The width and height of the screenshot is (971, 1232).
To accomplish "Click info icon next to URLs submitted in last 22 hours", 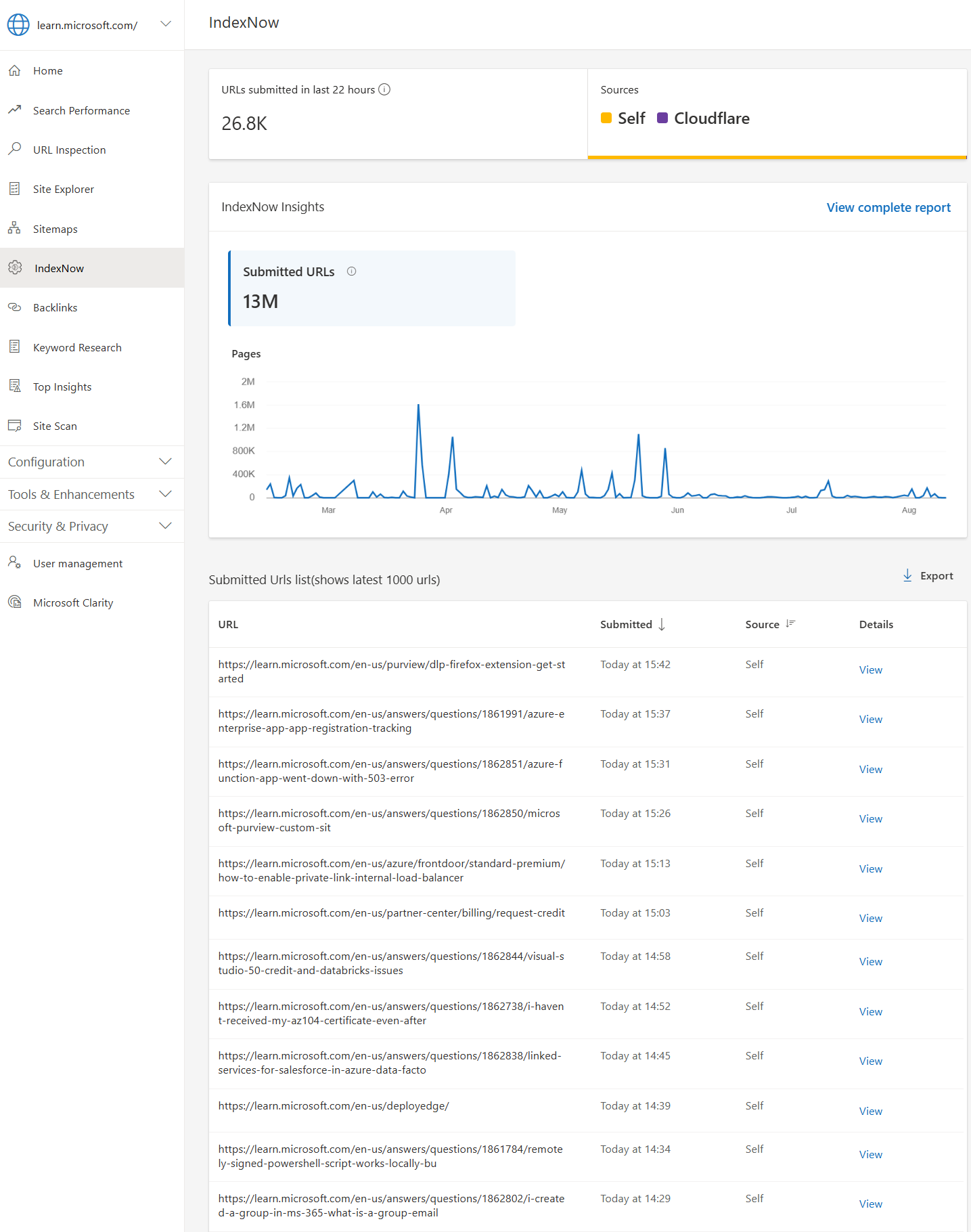I will pos(384,89).
